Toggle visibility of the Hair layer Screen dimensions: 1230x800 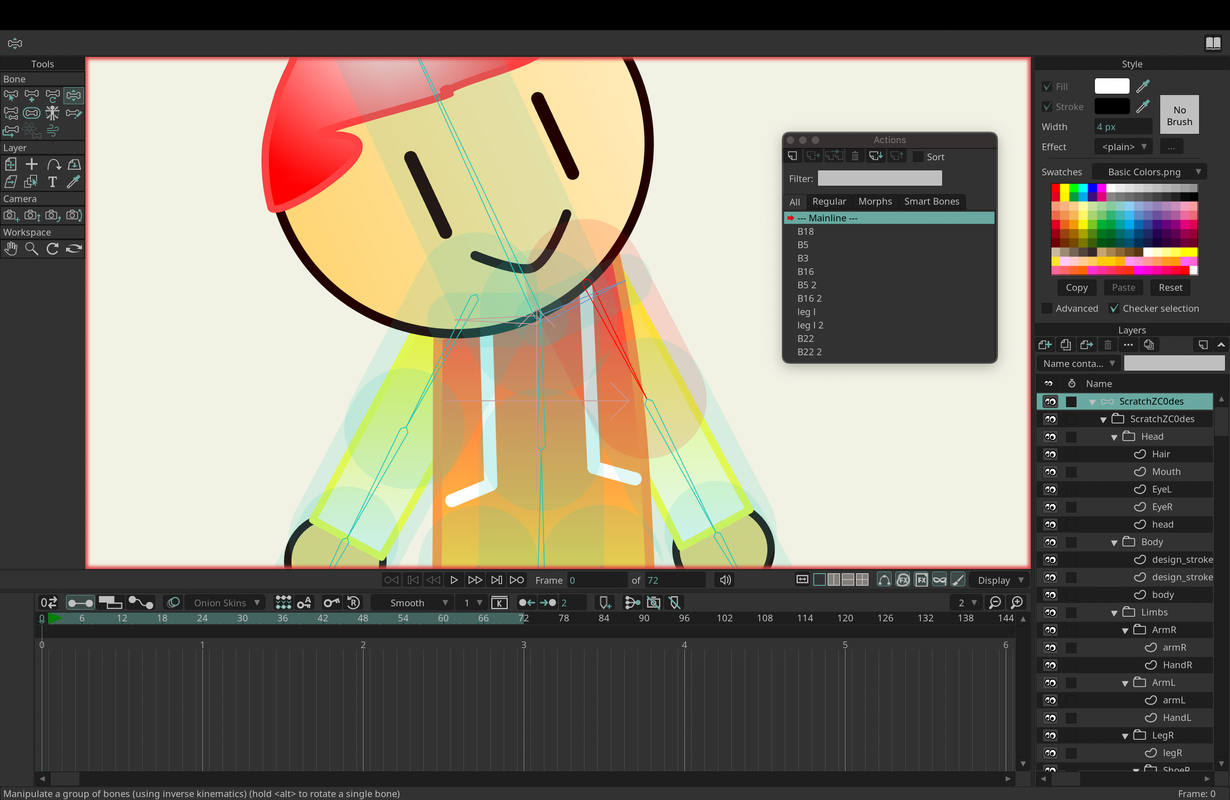pyautogui.click(x=1050, y=454)
